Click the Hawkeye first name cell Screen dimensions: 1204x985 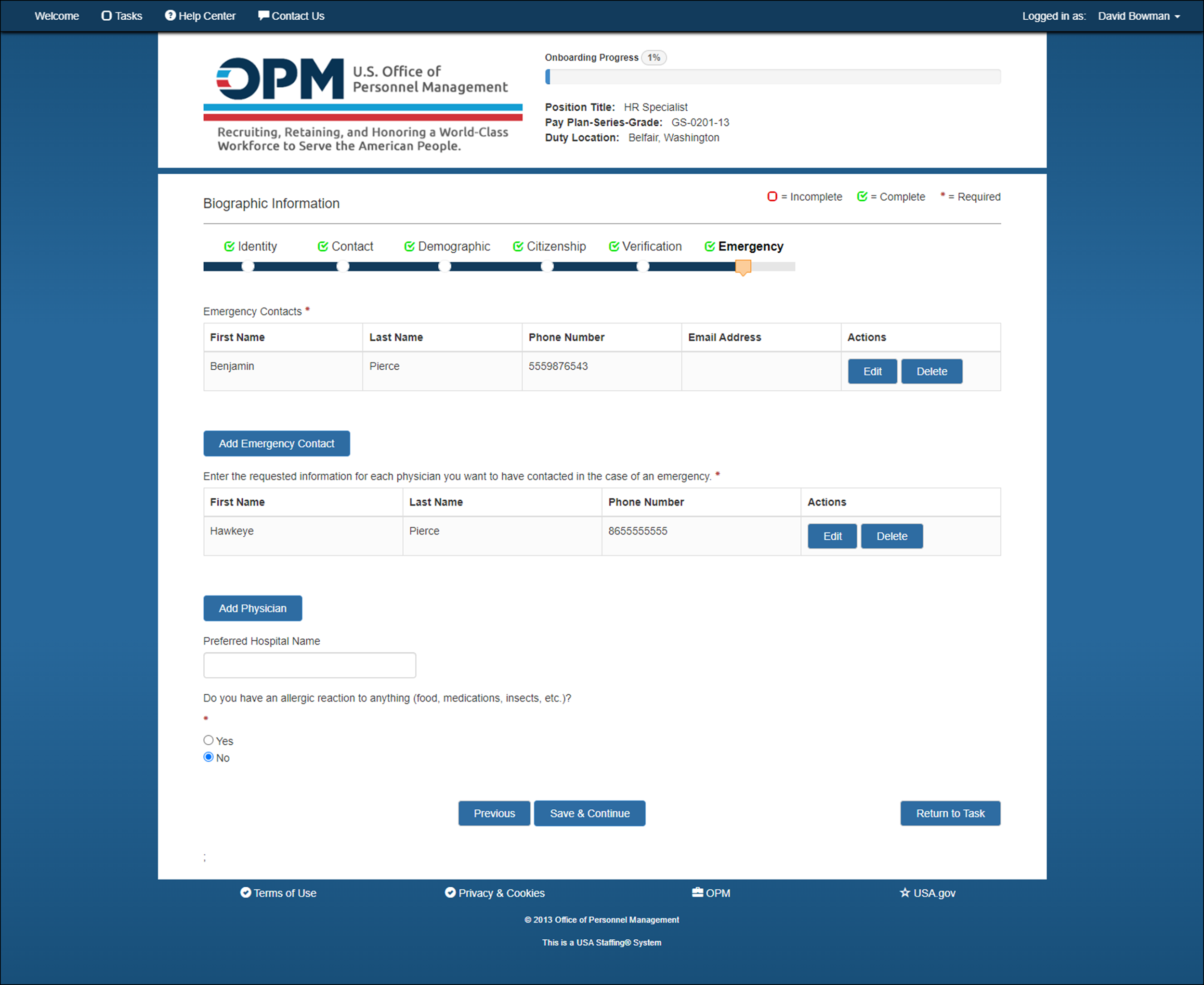pyautogui.click(x=303, y=536)
